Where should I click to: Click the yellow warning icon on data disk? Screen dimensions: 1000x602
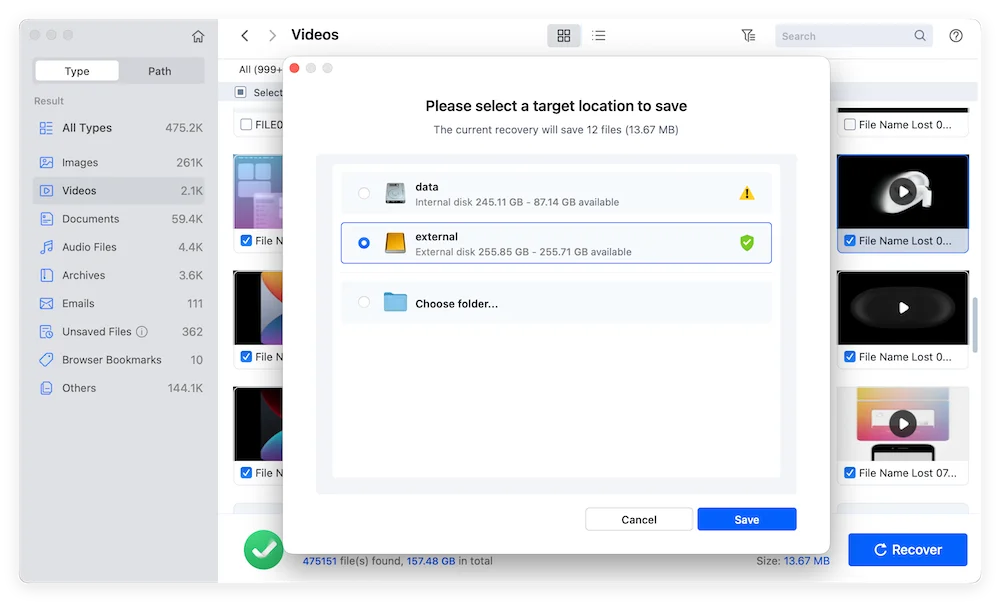(747, 193)
